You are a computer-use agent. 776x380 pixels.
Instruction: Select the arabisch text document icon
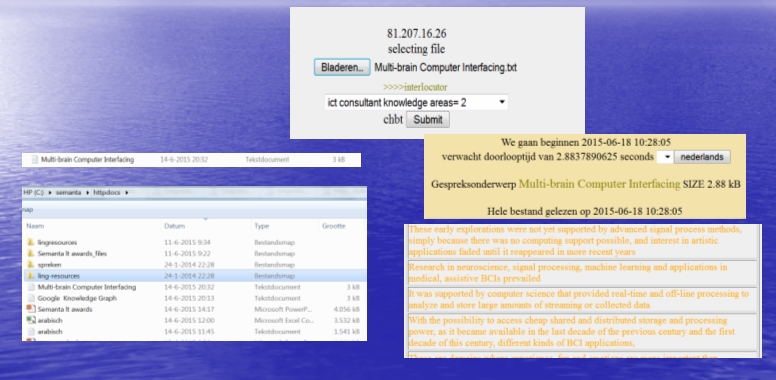pyautogui.click(x=31, y=332)
